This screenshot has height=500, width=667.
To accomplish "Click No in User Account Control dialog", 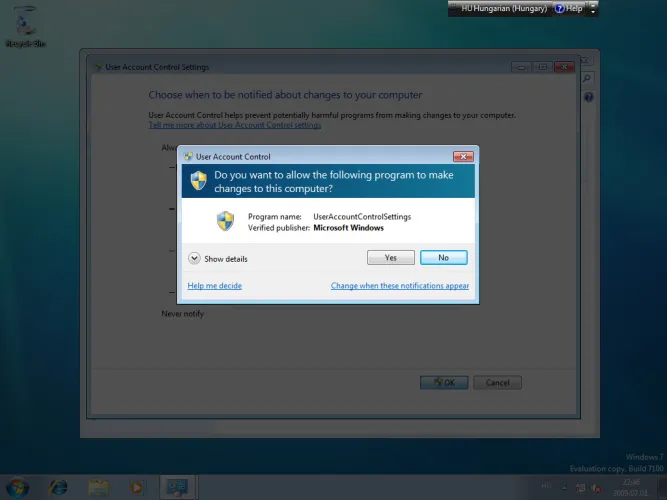I will (443, 257).
